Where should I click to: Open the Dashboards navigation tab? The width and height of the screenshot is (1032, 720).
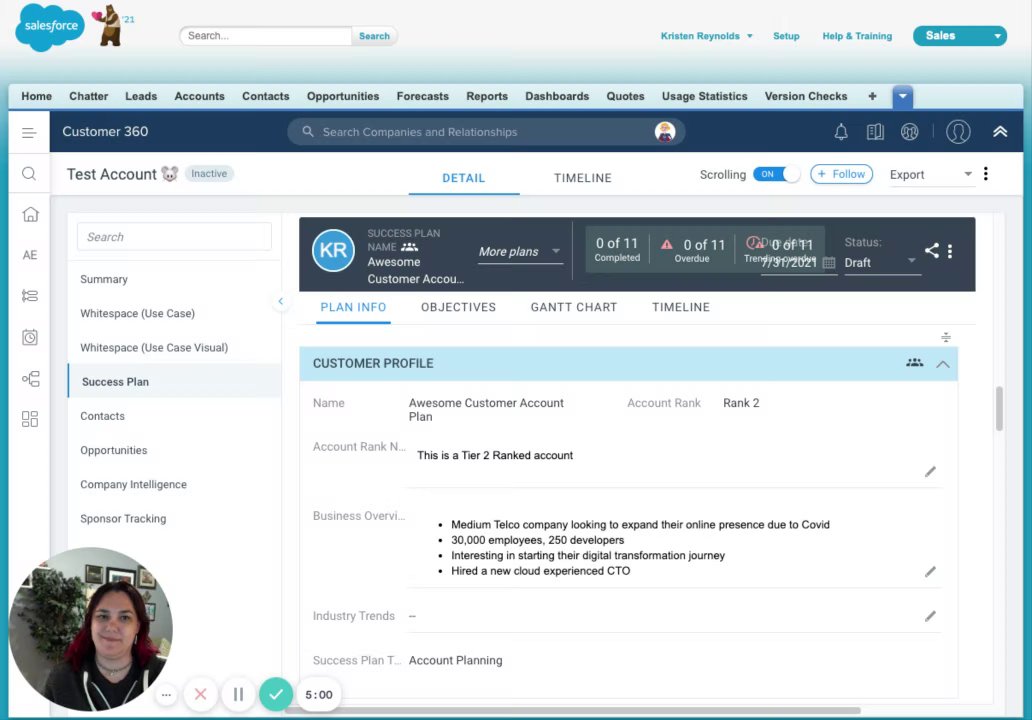click(x=557, y=96)
